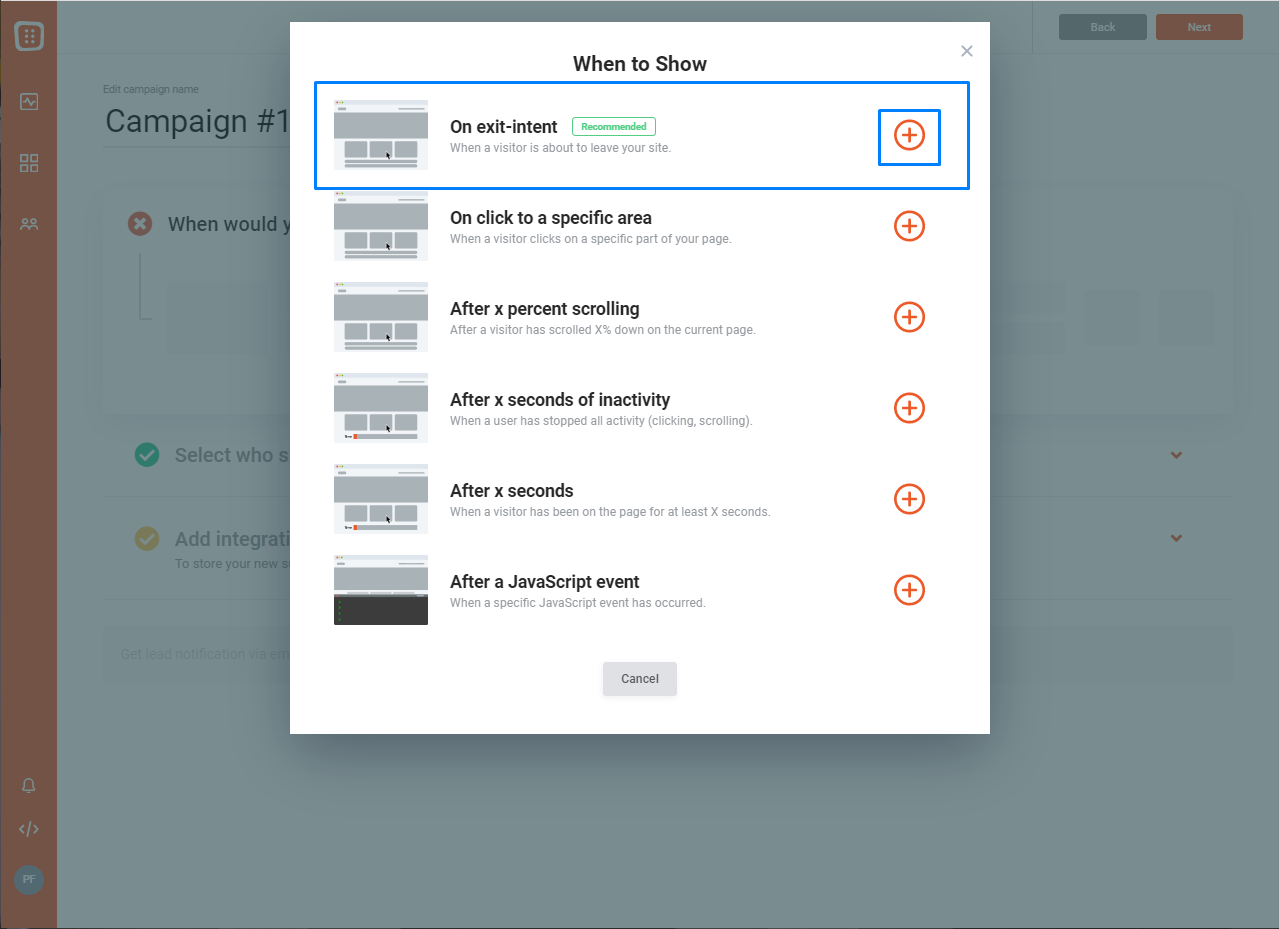Expand the Select who section chevron
The height and width of the screenshot is (929, 1279).
click(x=1177, y=455)
